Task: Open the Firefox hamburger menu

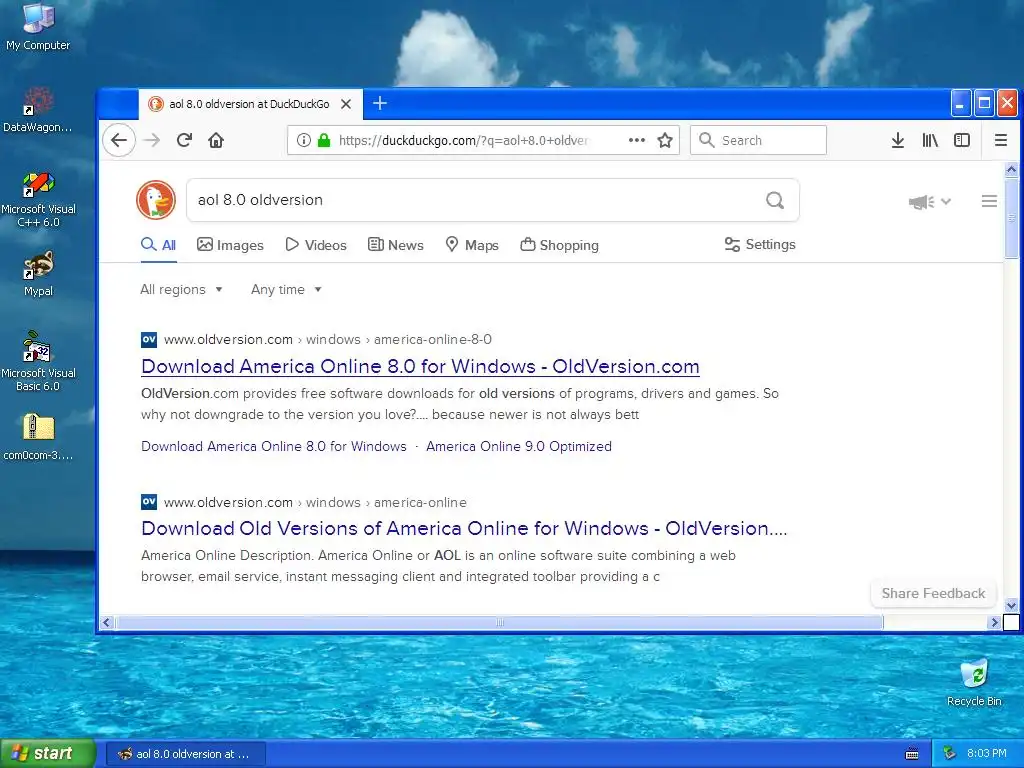Action: tap(1000, 140)
